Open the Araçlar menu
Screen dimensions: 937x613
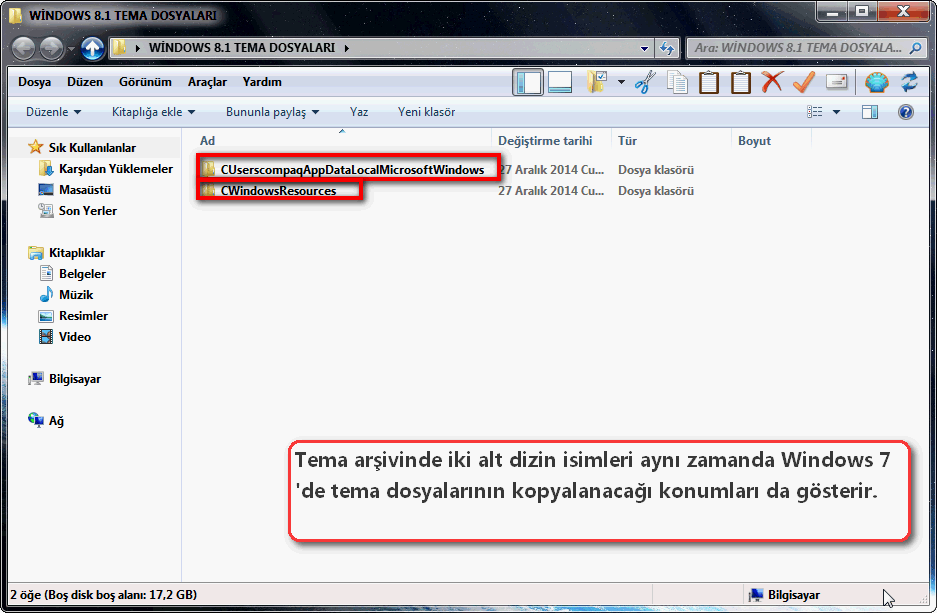coord(207,82)
